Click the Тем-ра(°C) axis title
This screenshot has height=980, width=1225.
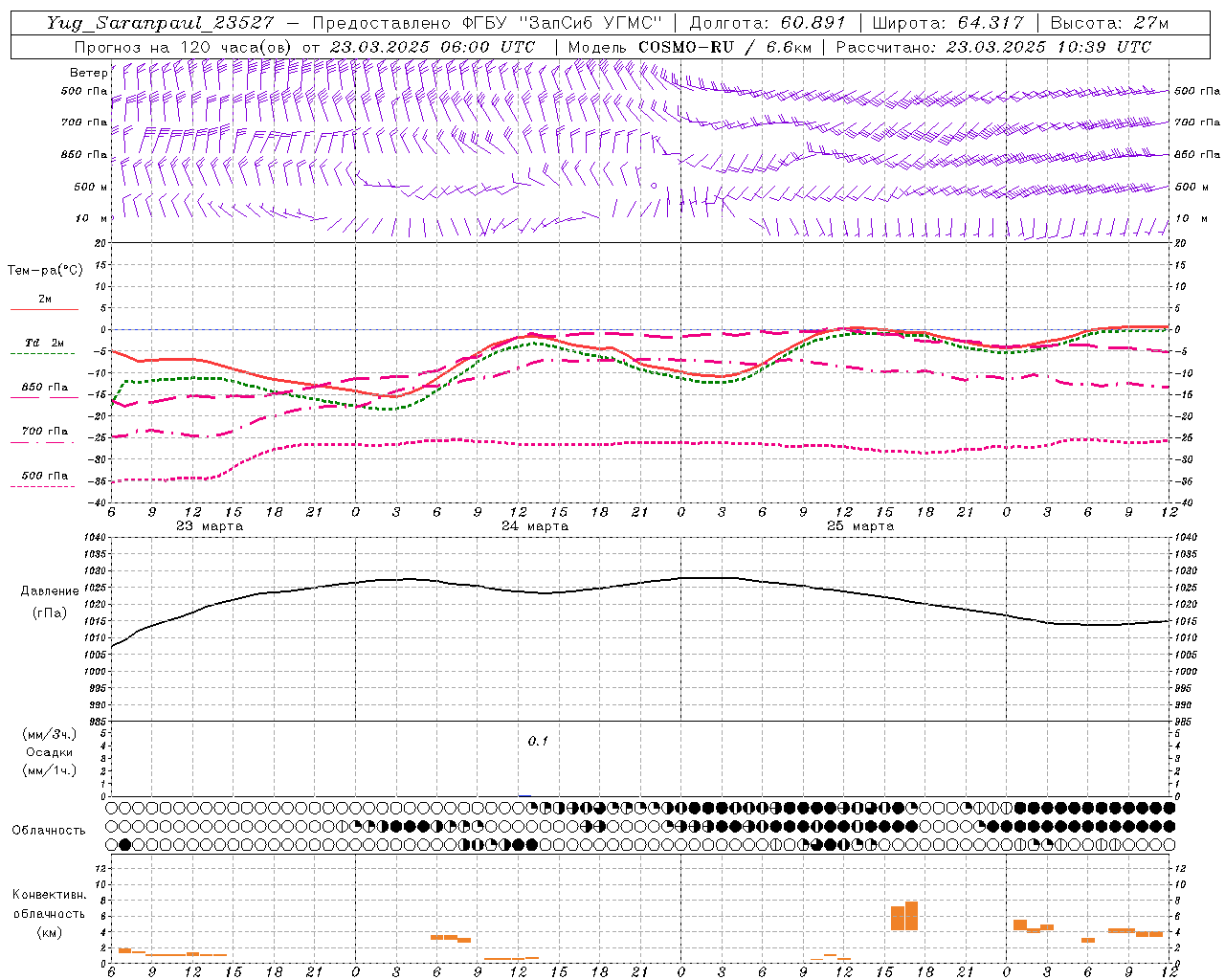pos(45,271)
